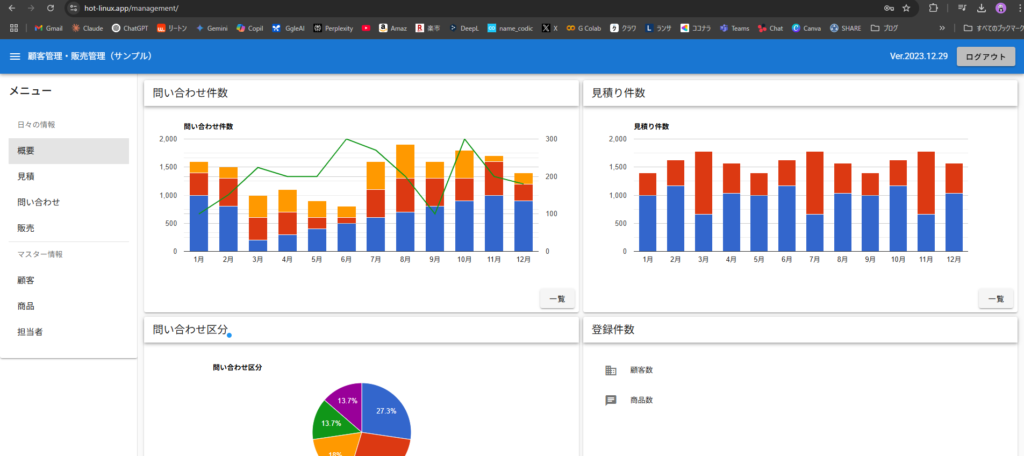Click the 顧客数 building icon
The width and height of the screenshot is (1024, 456).
[x=611, y=370]
